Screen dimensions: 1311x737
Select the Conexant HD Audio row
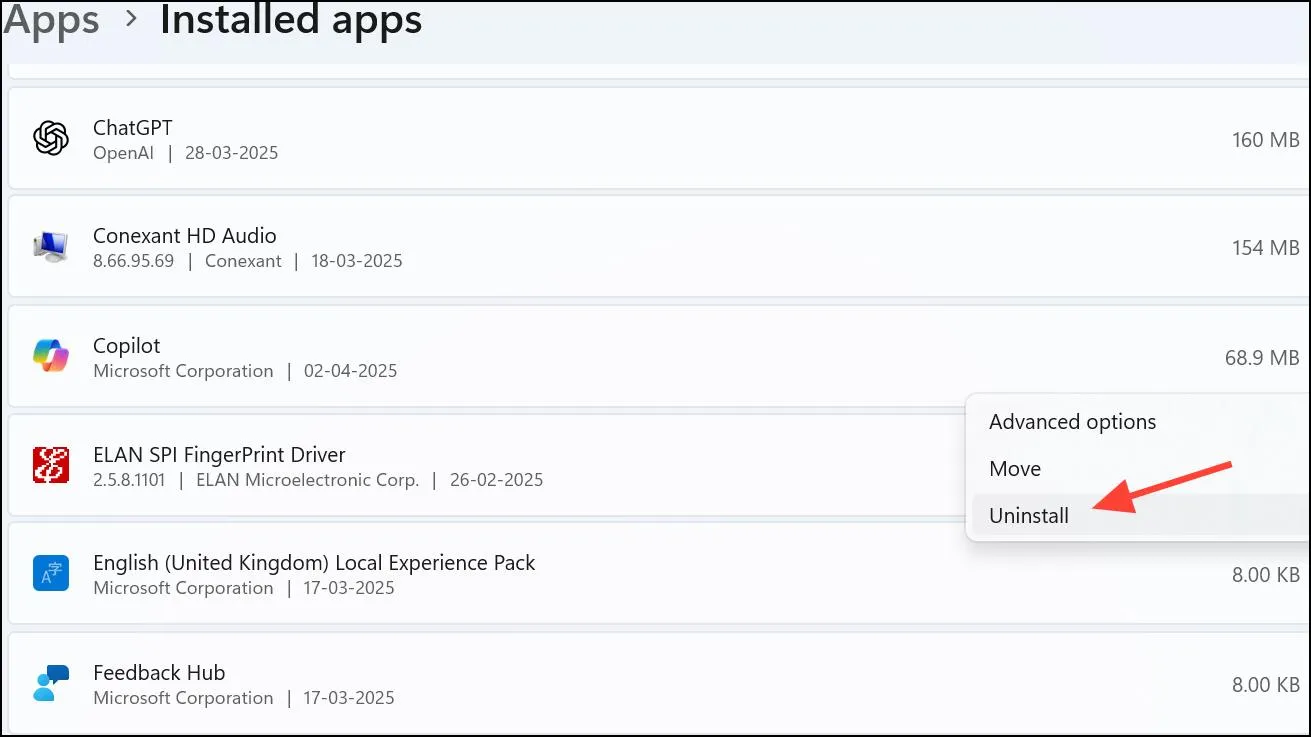coord(657,246)
